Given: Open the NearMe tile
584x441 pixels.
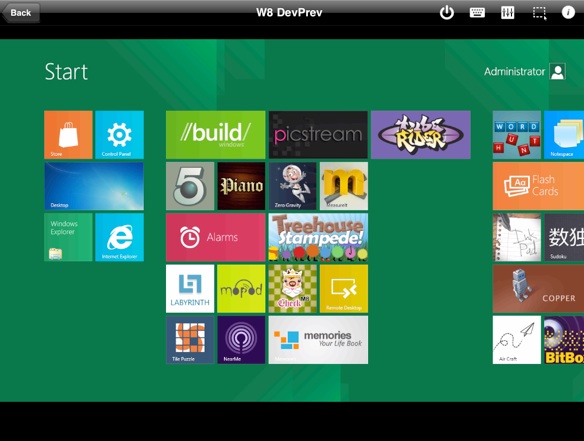Looking at the screenshot, I should pos(241,340).
